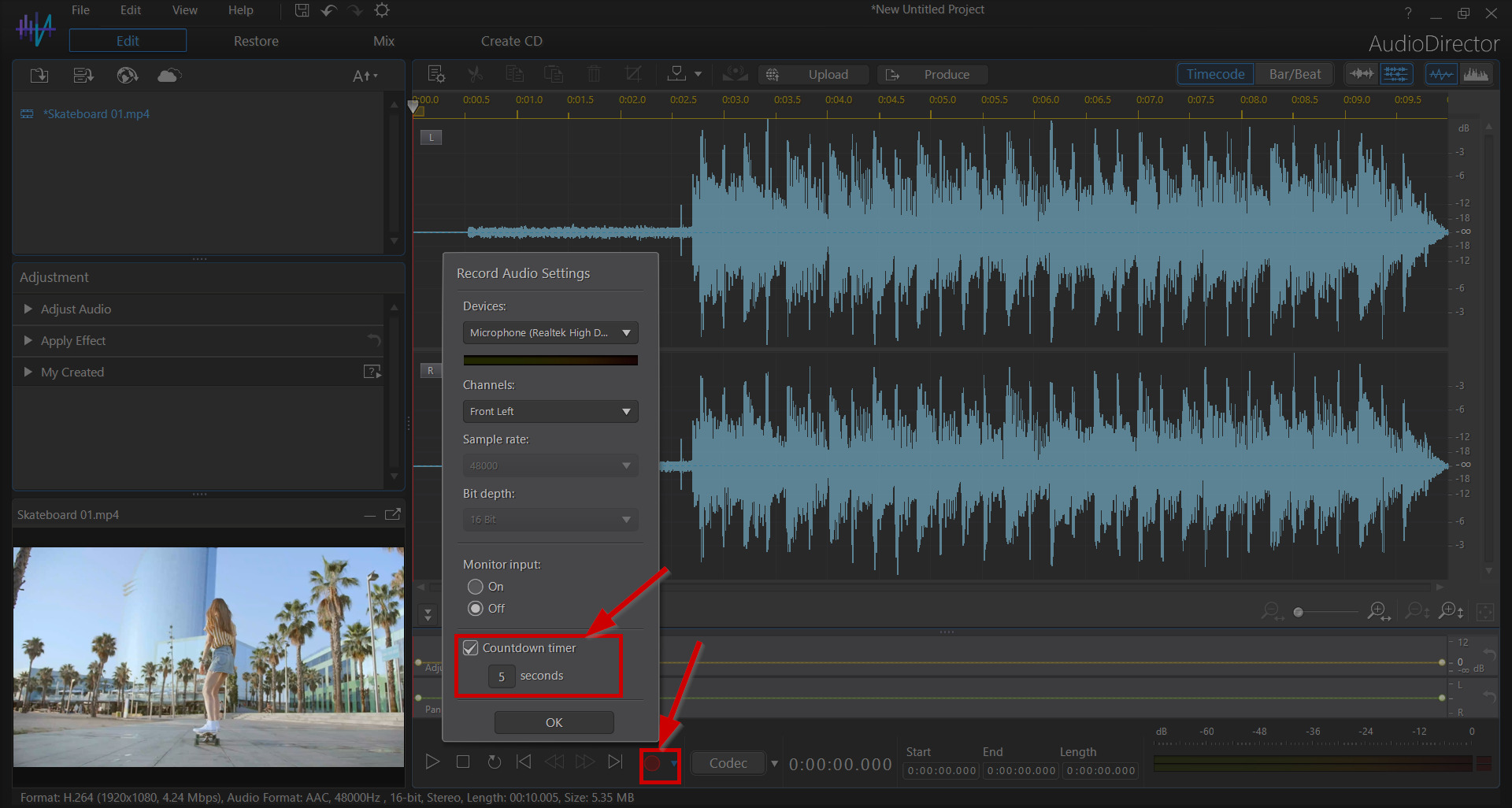Screen dimensions: 1512x808
Task: Open the preferences gear icon
Action: point(382,10)
